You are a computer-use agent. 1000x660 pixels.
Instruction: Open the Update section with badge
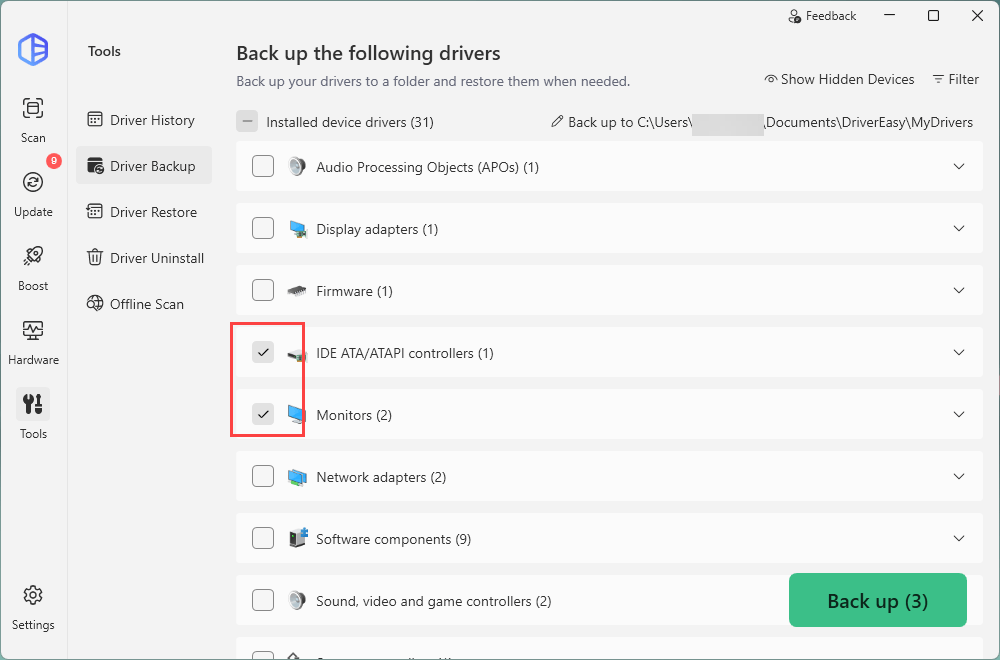tap(33, 182)
